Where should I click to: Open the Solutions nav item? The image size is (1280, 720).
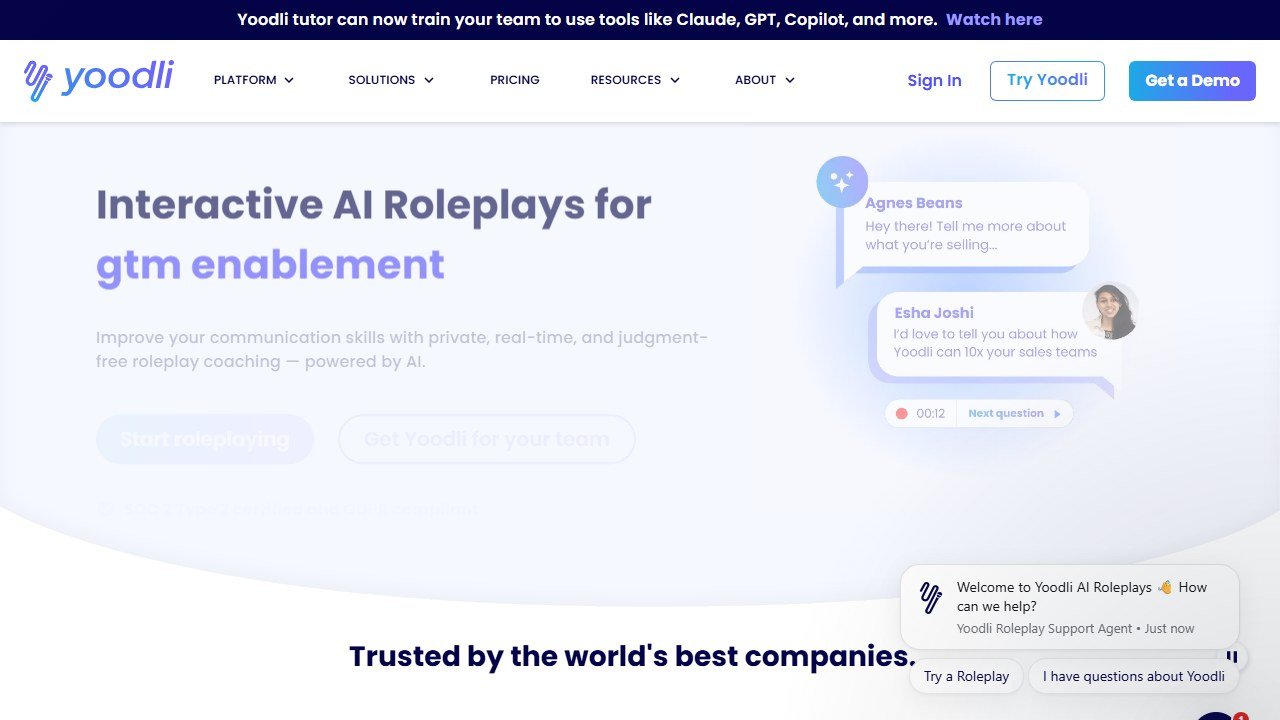tap(381, 80)
